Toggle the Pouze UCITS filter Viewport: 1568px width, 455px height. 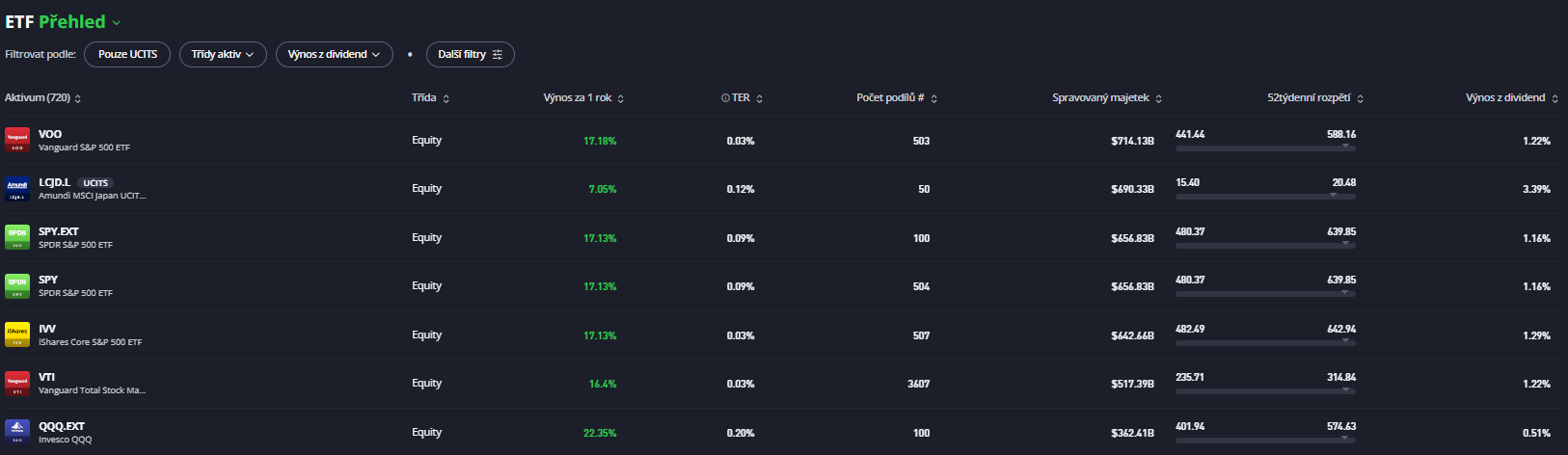[127, 55]
